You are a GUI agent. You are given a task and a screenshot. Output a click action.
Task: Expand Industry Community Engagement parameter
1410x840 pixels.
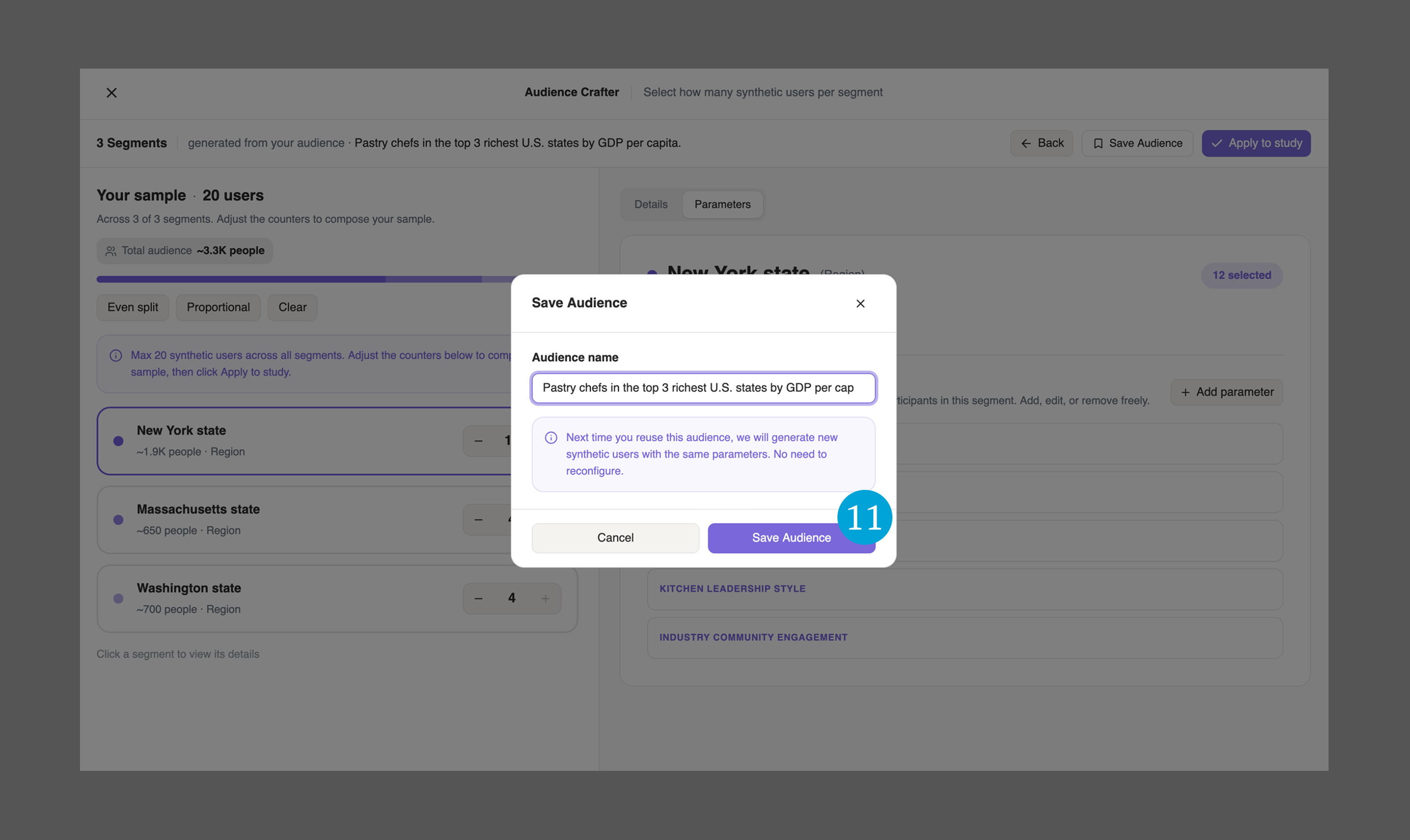tap(965, 637)
